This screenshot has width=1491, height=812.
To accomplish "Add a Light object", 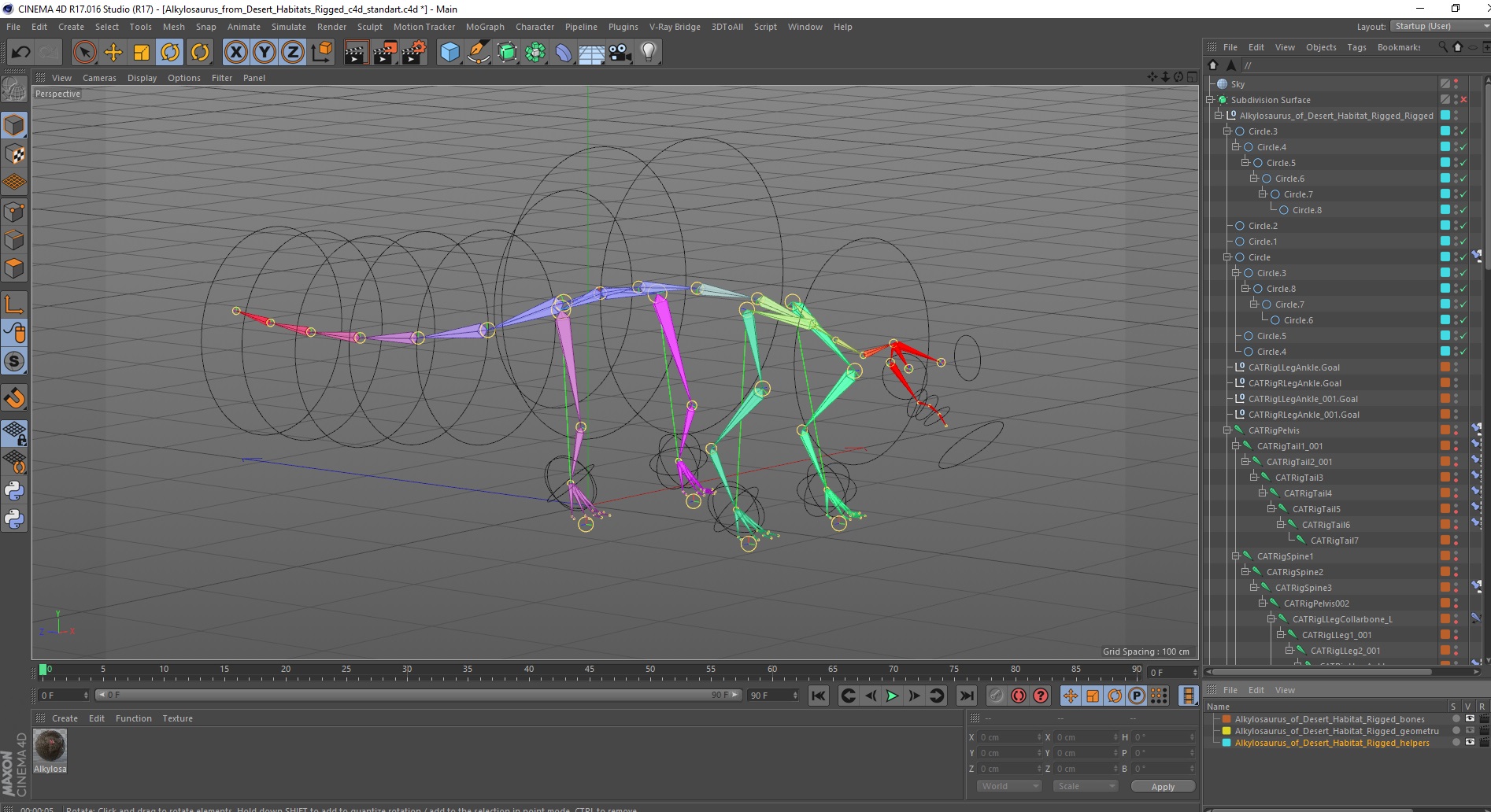I will tap(649, 53).
